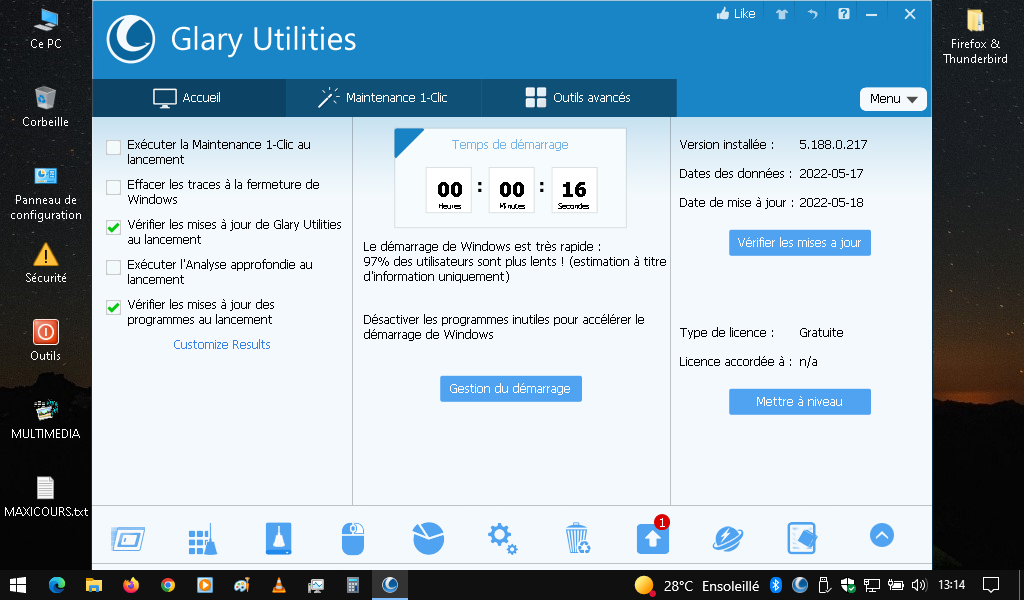Screen dimensions: 1024x600
Task: Open the Registry cleaner grid-and-broom icon
Action: pos(202,539)
